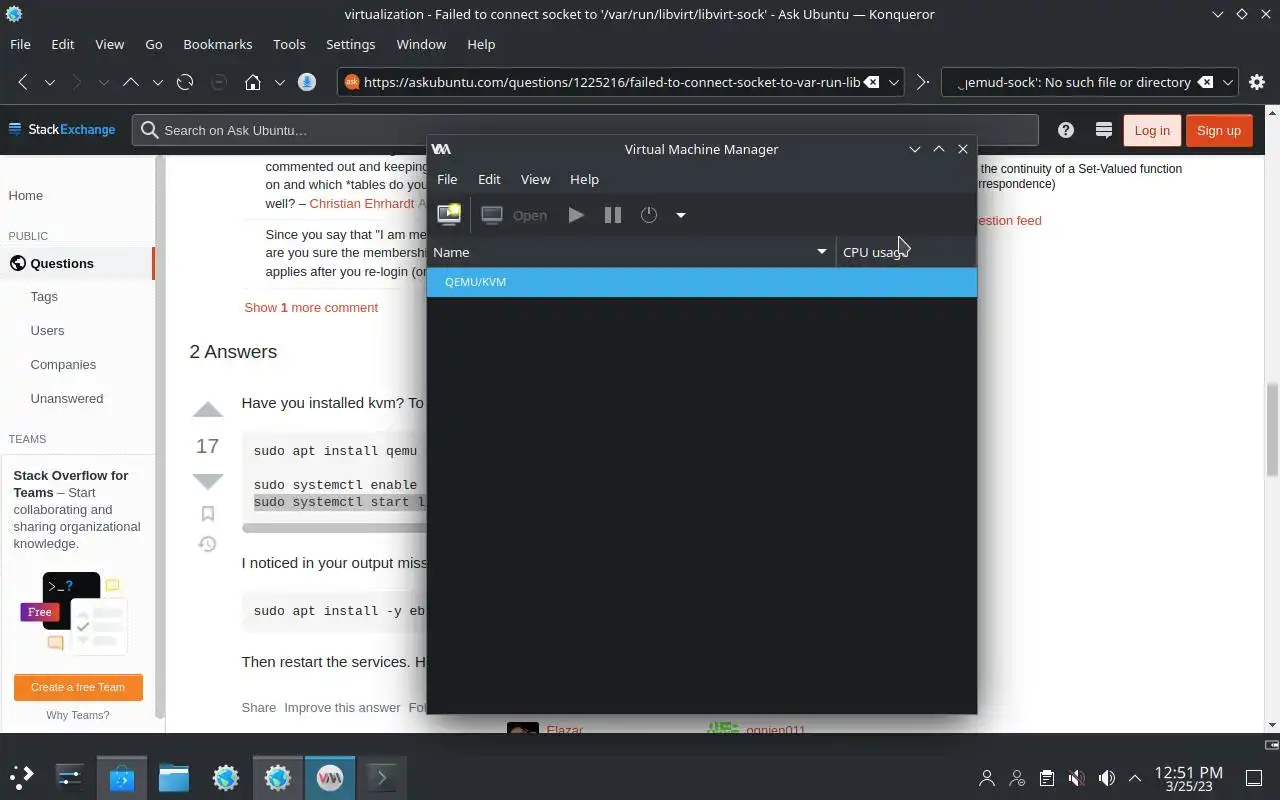This screenshot has width=1280, height=800.
Task: Click the Create new virtual machine icon
Action: pyautogui.click(x=449, y=214)
